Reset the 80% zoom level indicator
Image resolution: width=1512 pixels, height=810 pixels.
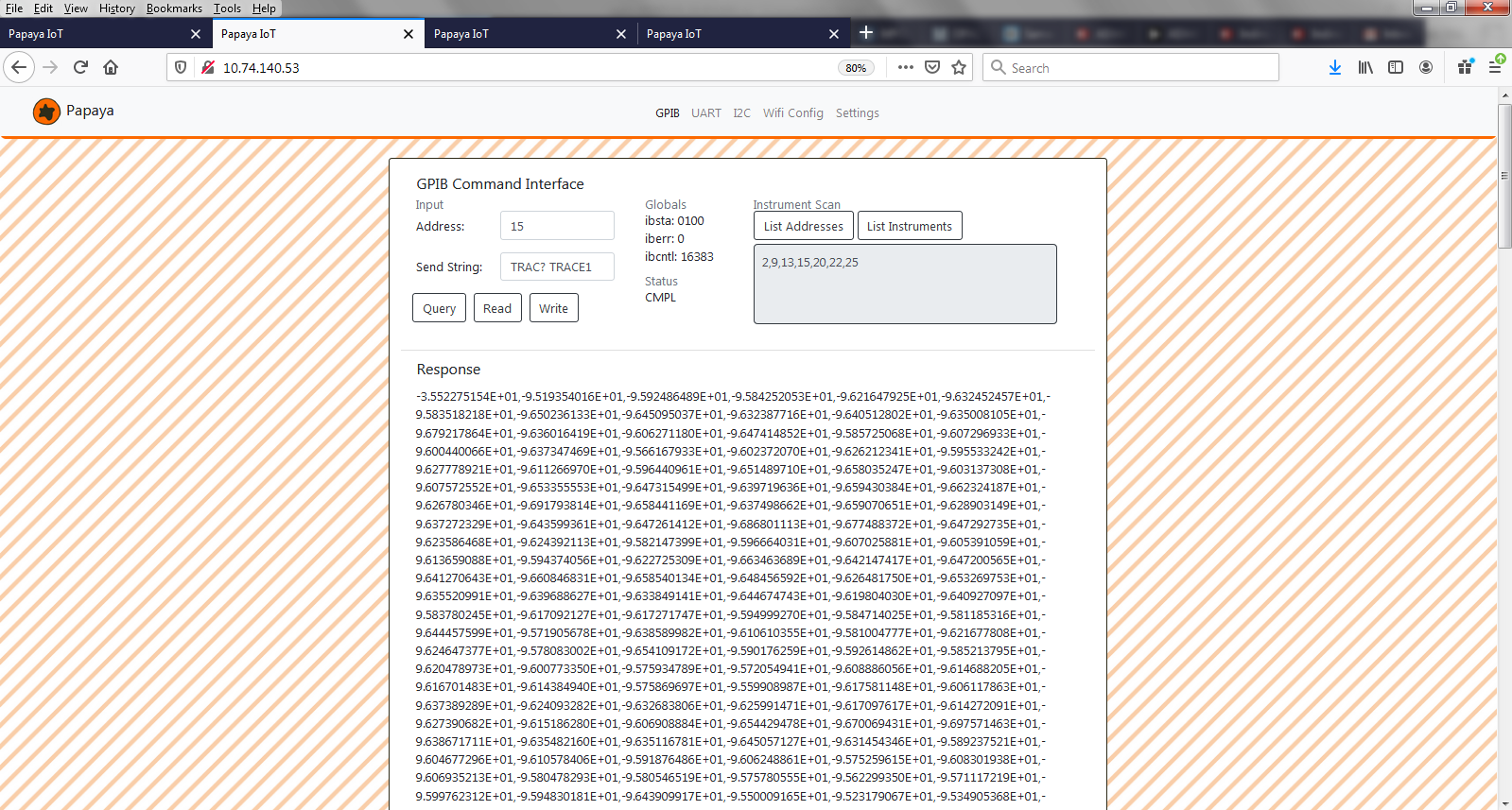856,68
